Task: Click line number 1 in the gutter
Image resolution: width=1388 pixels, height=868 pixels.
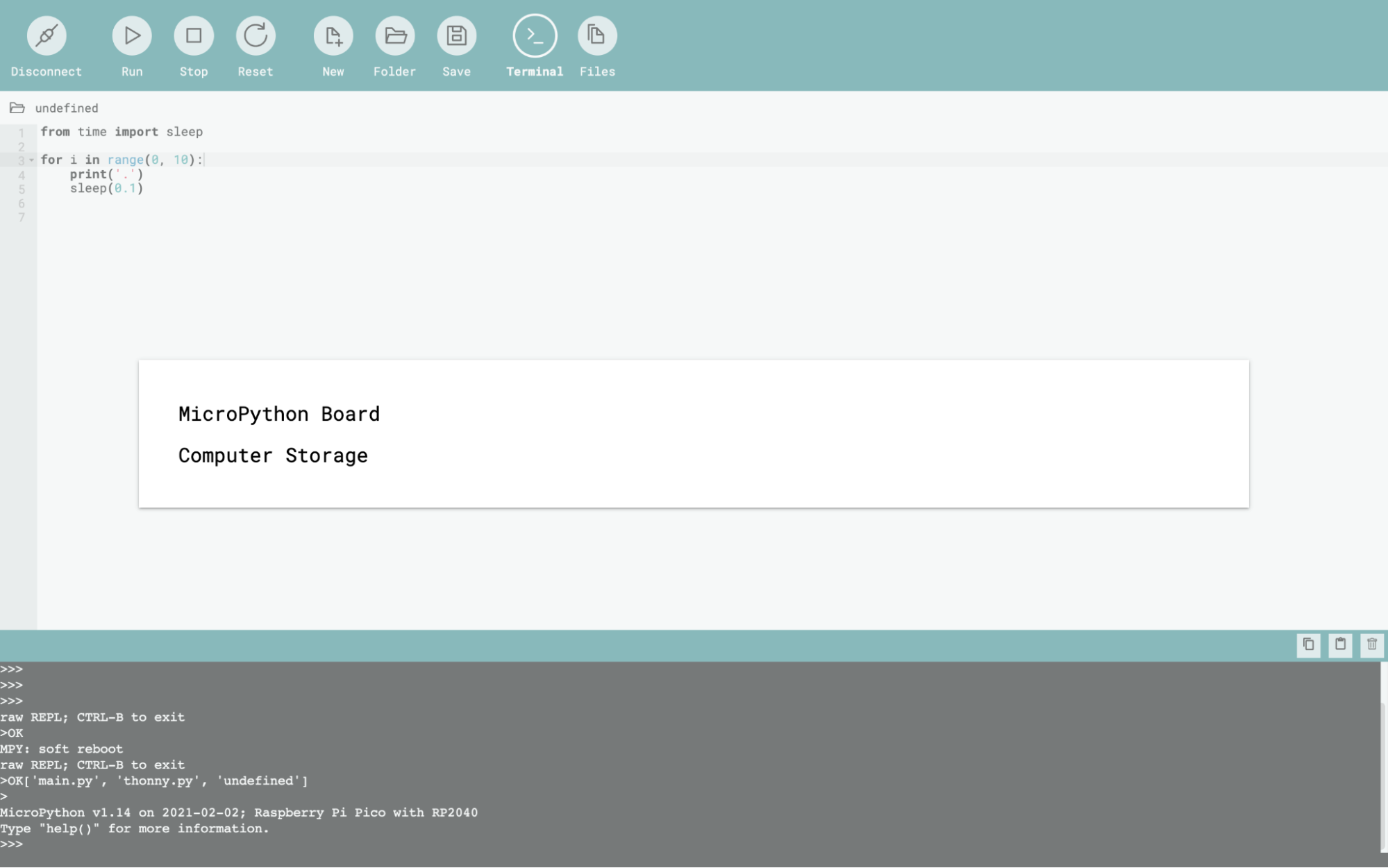Action: pyautogui.click(x=22, y=133)
